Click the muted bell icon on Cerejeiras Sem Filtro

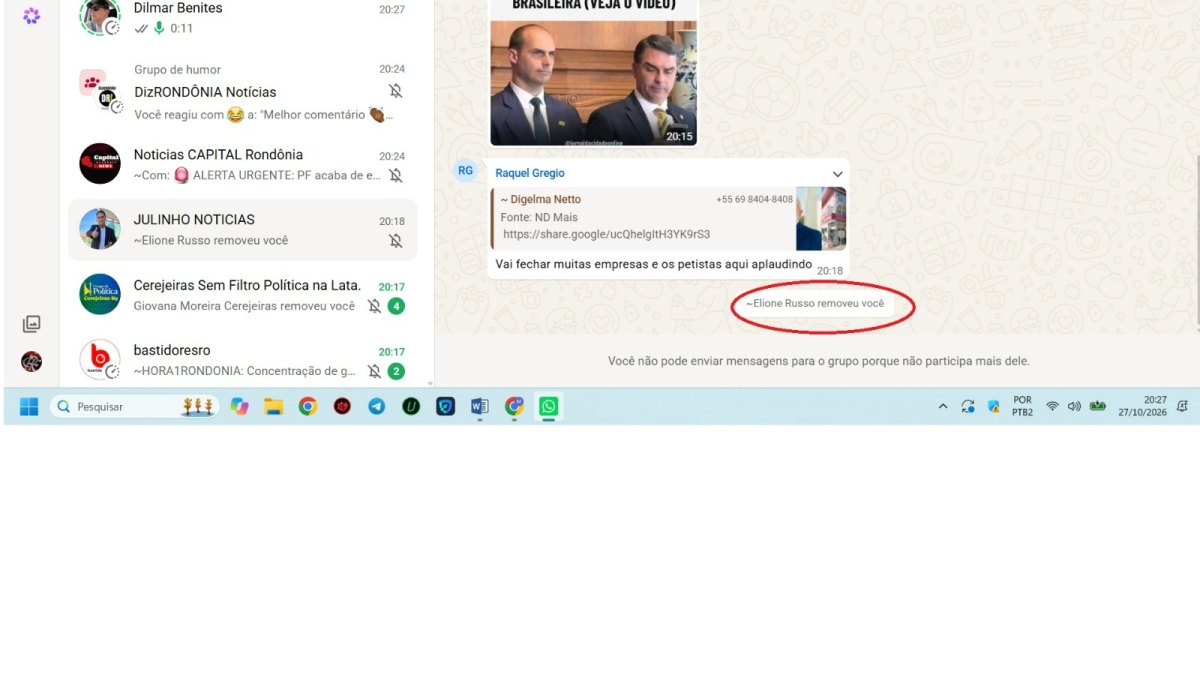374,306
